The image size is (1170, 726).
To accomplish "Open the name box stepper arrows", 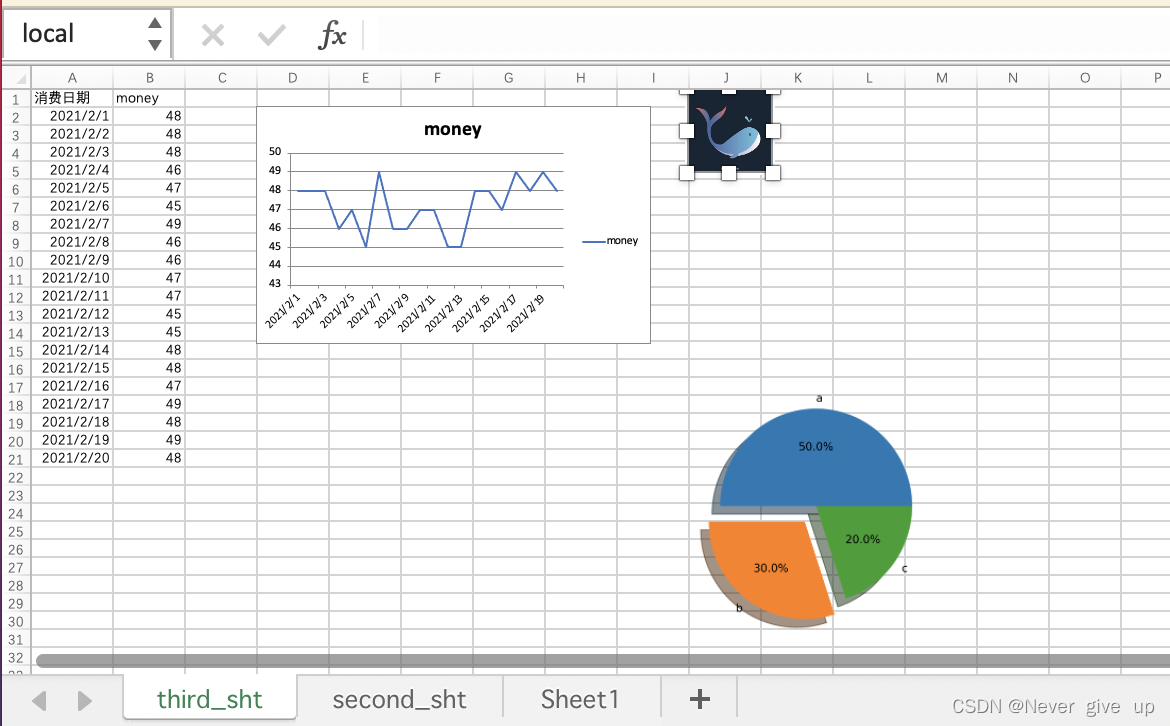I will pos(154,34).
